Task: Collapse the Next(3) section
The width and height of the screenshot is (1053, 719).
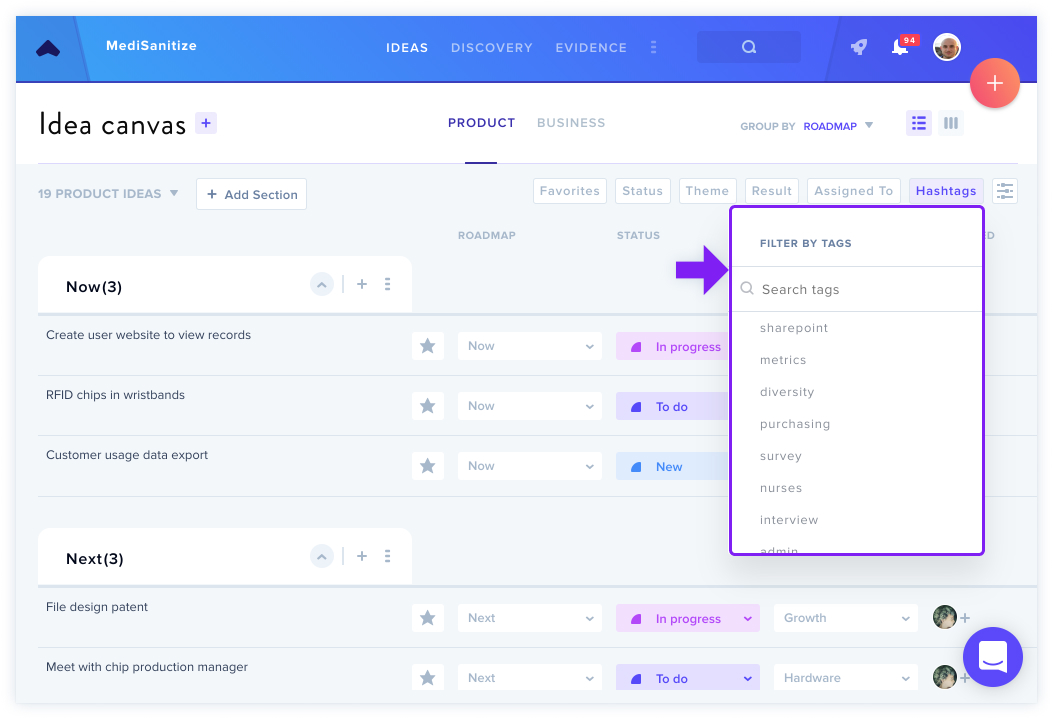Action: click(322, 557)
